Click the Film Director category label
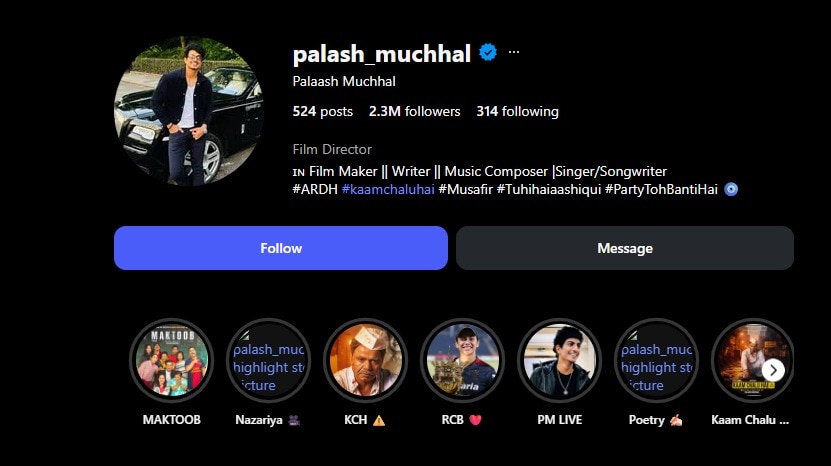The width and height of the screenshot is (831, 466). (x=332, y=150)
